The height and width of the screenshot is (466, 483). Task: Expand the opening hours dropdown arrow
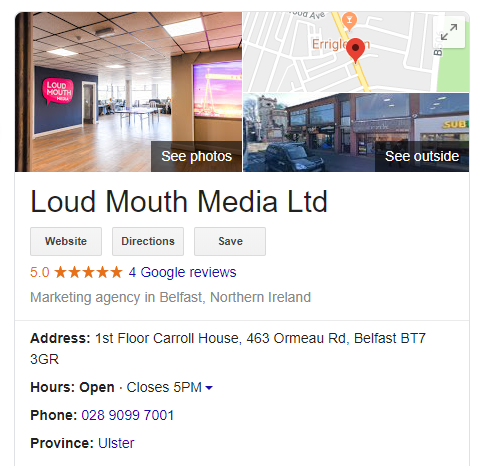209,388
